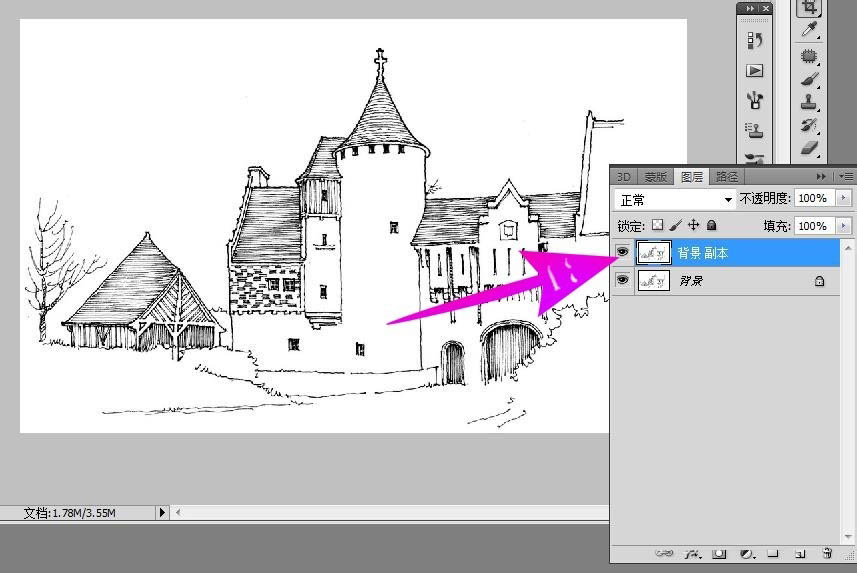Switch to the 路径 tab
Image resolution: width=857 pixels, height=573 pixels.
click(x=725, y=177)
